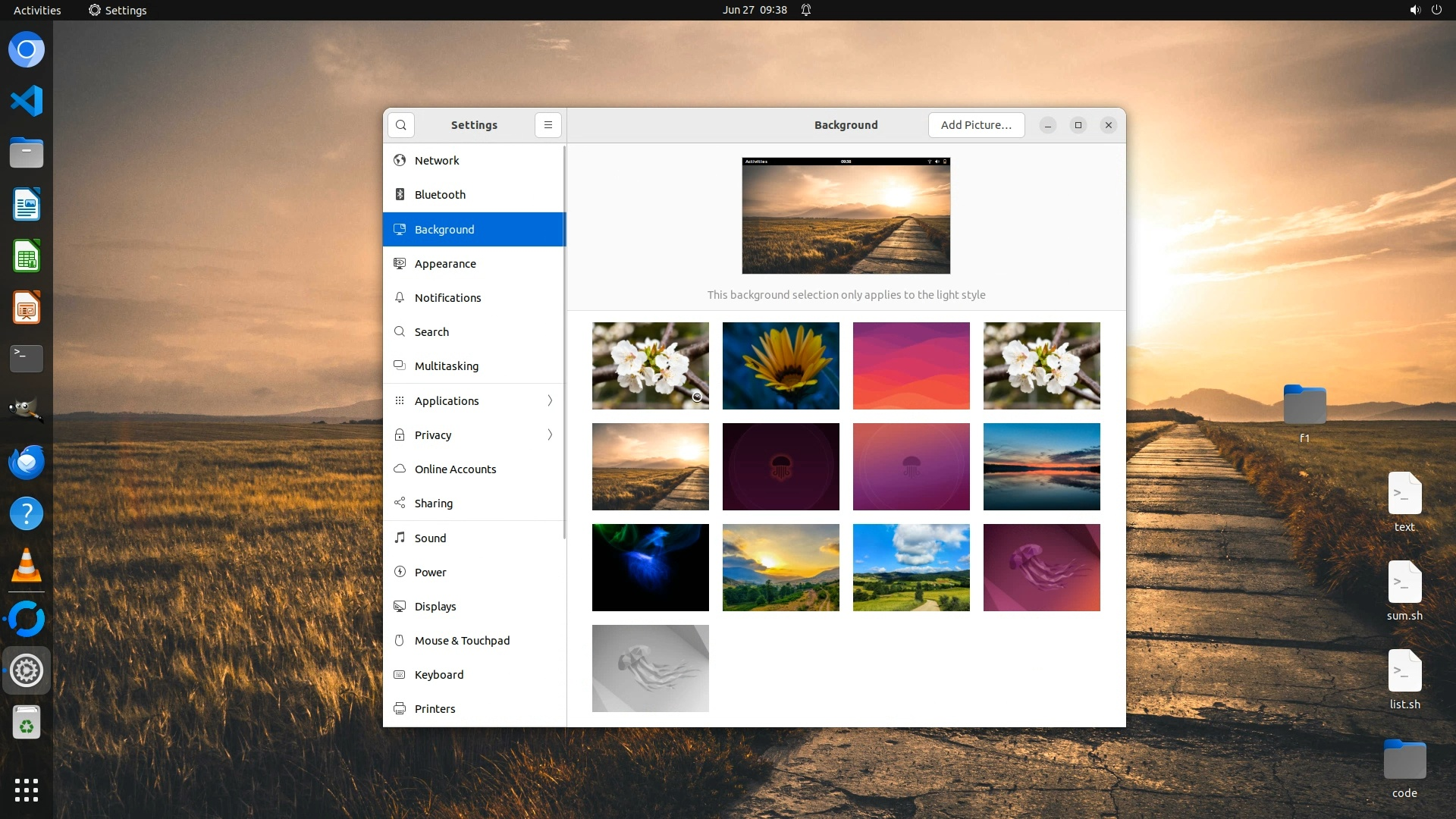Launch VLC from the dock
The width and height of the screenshot is (1456, 819).
[x=27, y=566]
